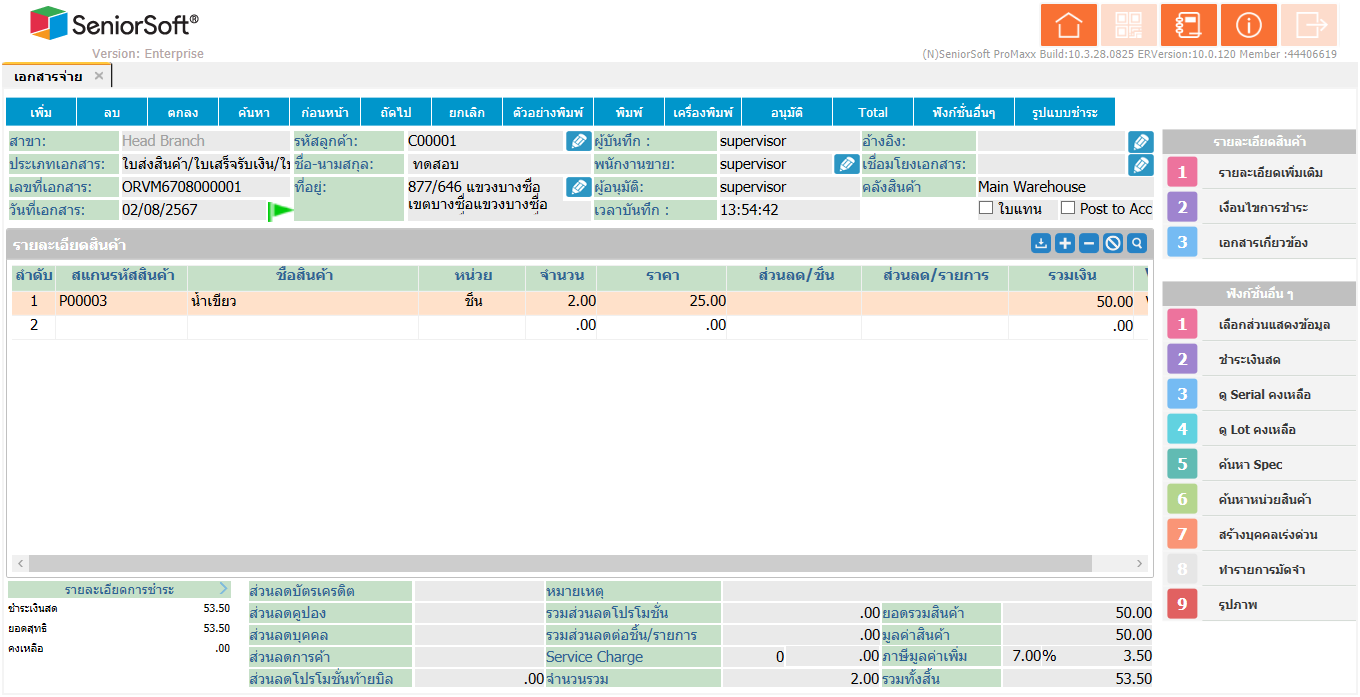Click the import download icon in item grid

(x=1041, y=243)
